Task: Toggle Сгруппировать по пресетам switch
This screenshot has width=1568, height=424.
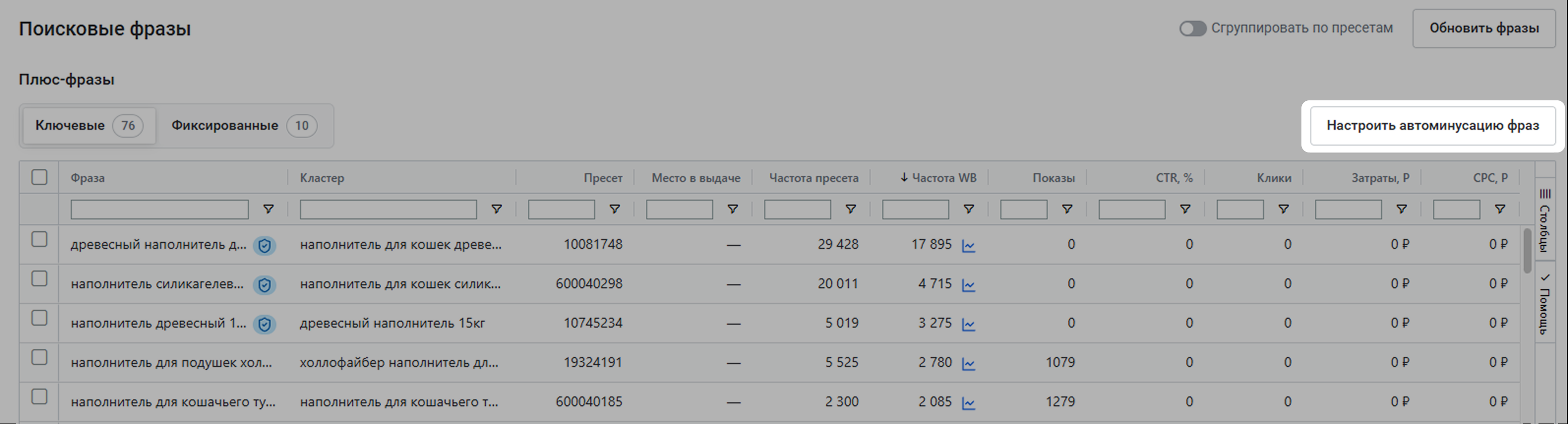Action: [x=1192, y=29]
